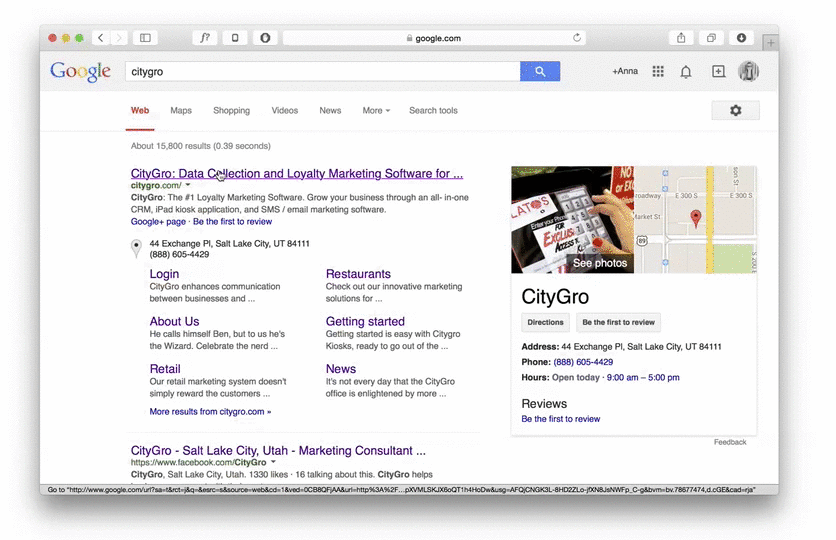Click the map pin beside 44 Exchange Pl

[x=136, y=248]
